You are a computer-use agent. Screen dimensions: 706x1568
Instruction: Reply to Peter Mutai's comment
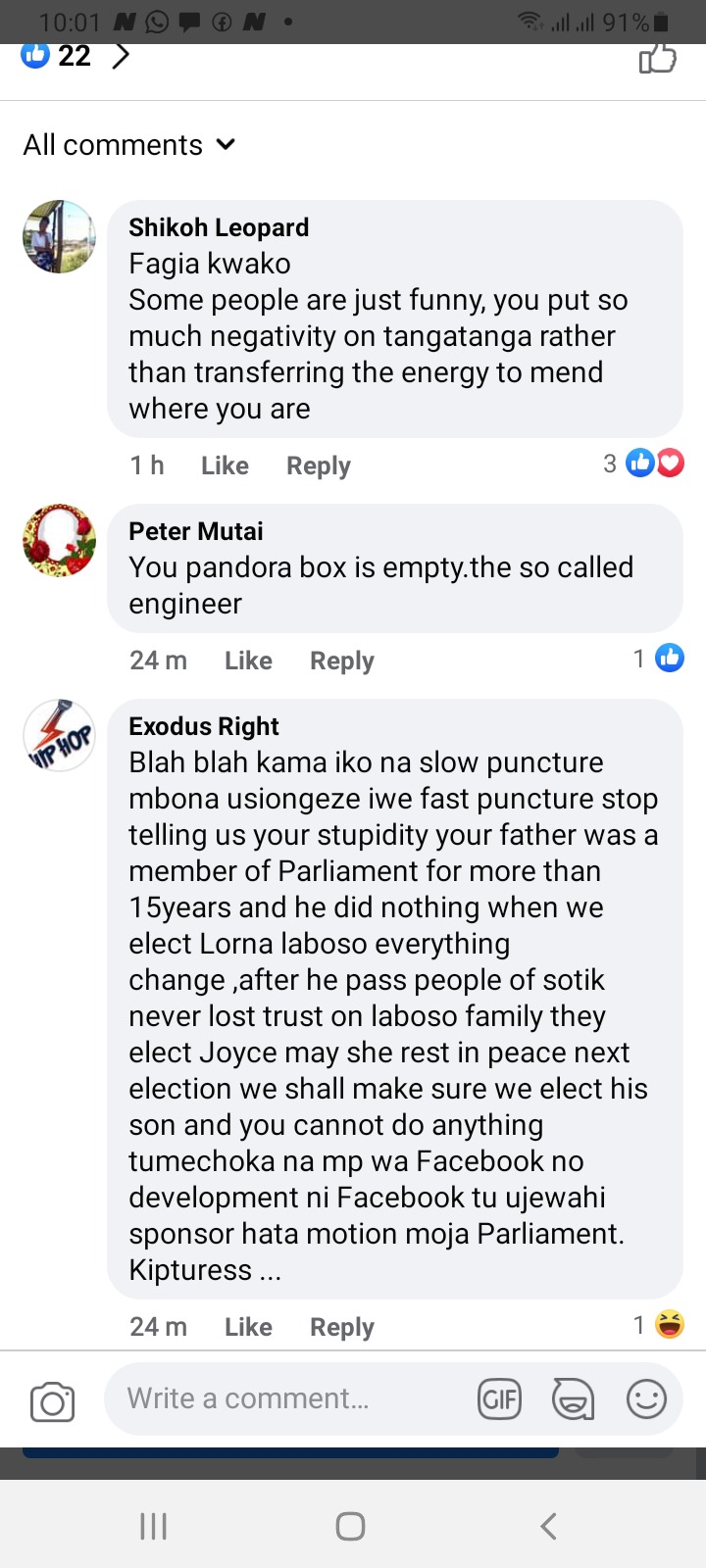coord(341,661)
